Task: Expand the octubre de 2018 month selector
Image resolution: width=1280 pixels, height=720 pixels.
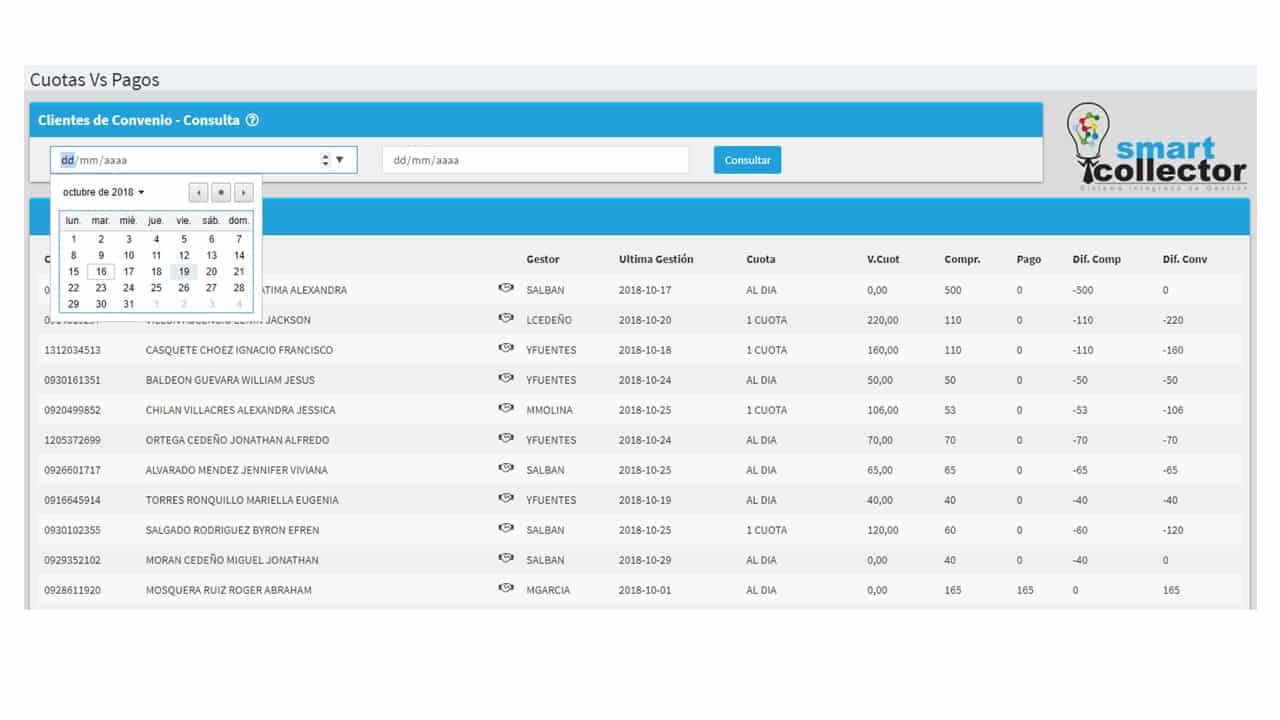Action: [x=104, y=192]
